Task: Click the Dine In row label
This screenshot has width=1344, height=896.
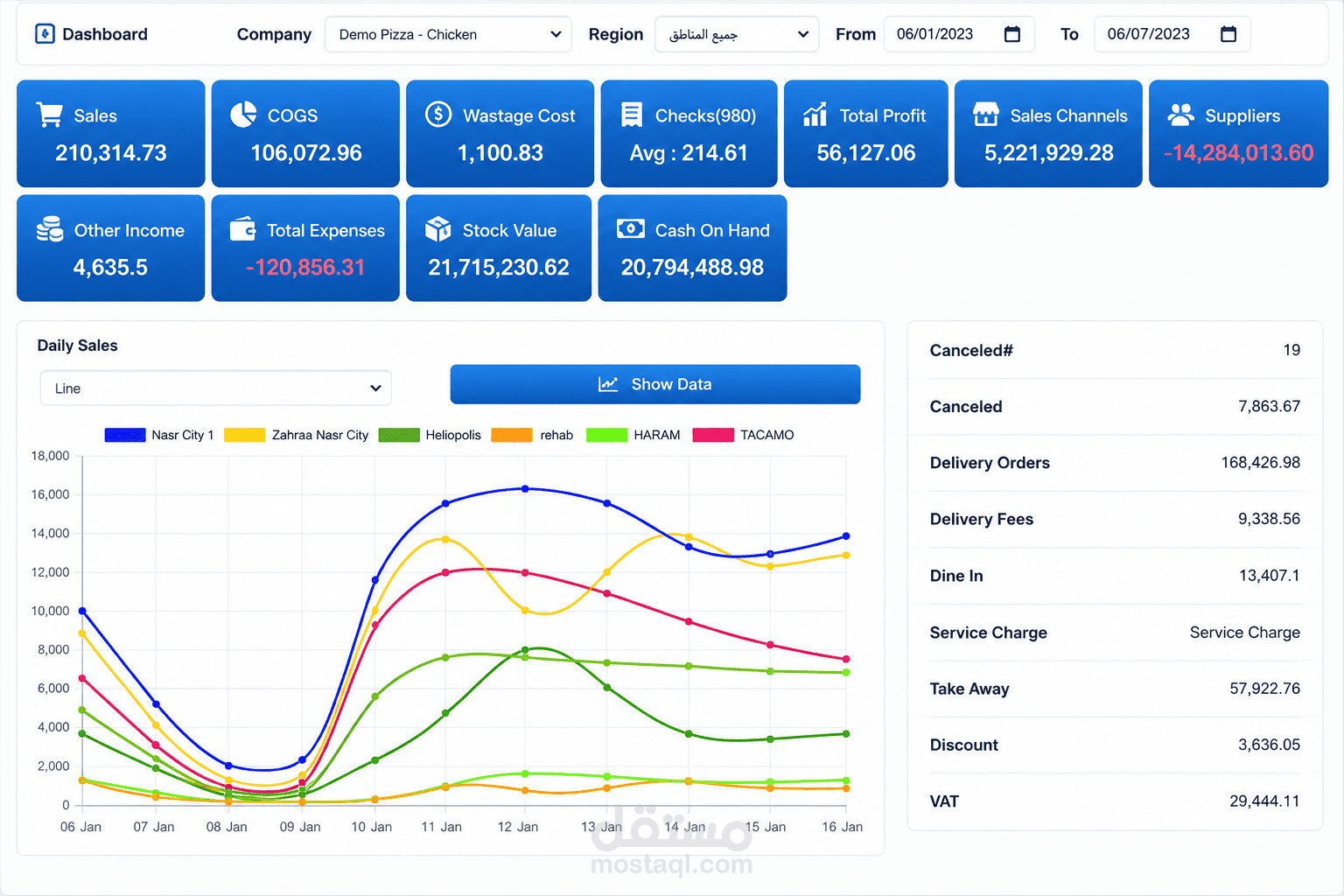Action: (956, 576)
